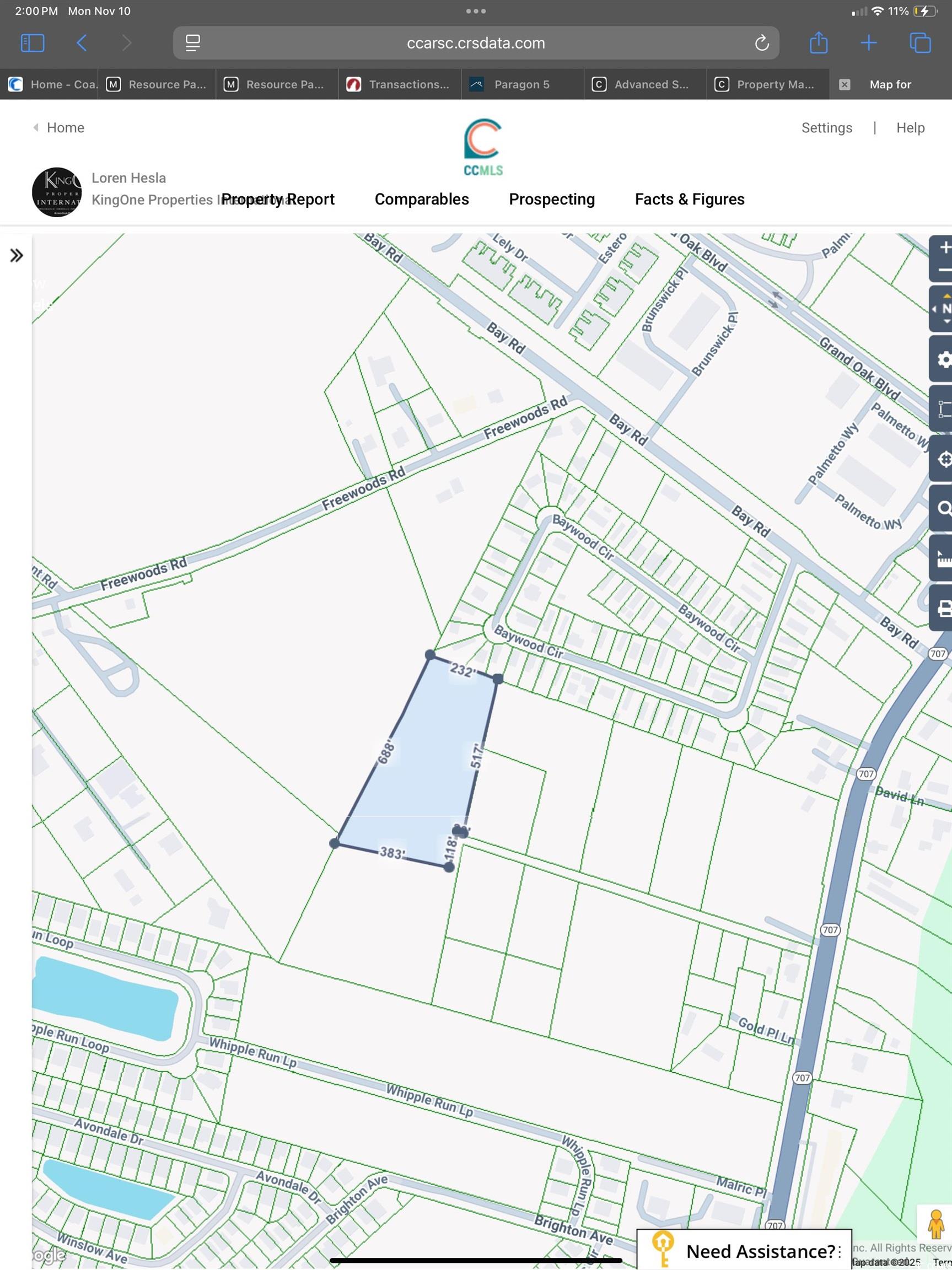This screenshot has width=952, height=1270.
Task: Switch to the Paragon 5 browser tab
Action: click(x=521, y=84)
